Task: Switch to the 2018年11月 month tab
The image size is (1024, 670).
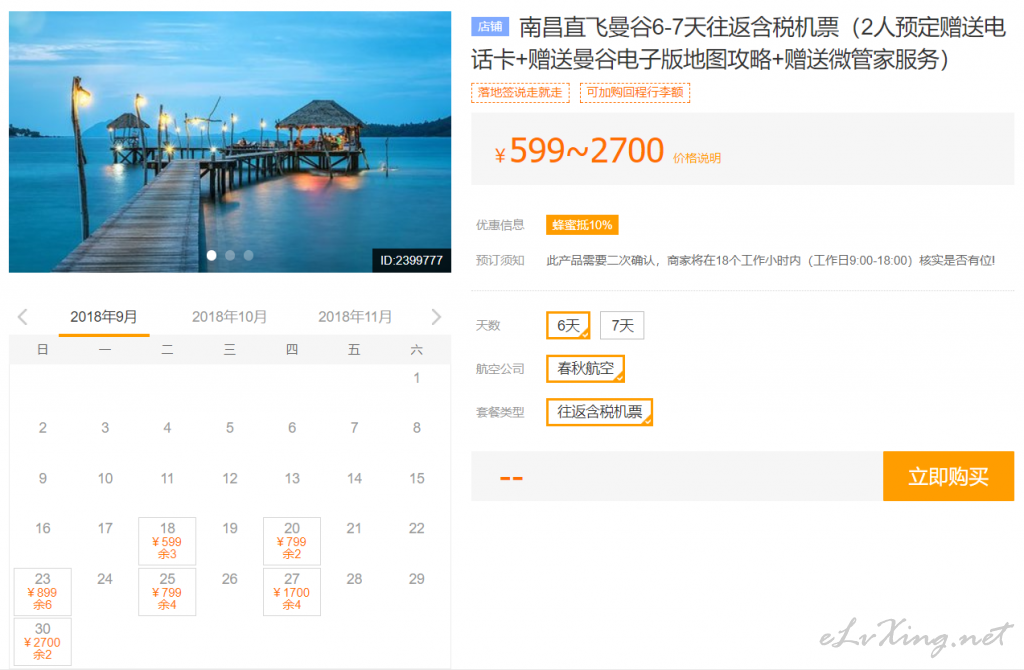Action: [355, 317]
